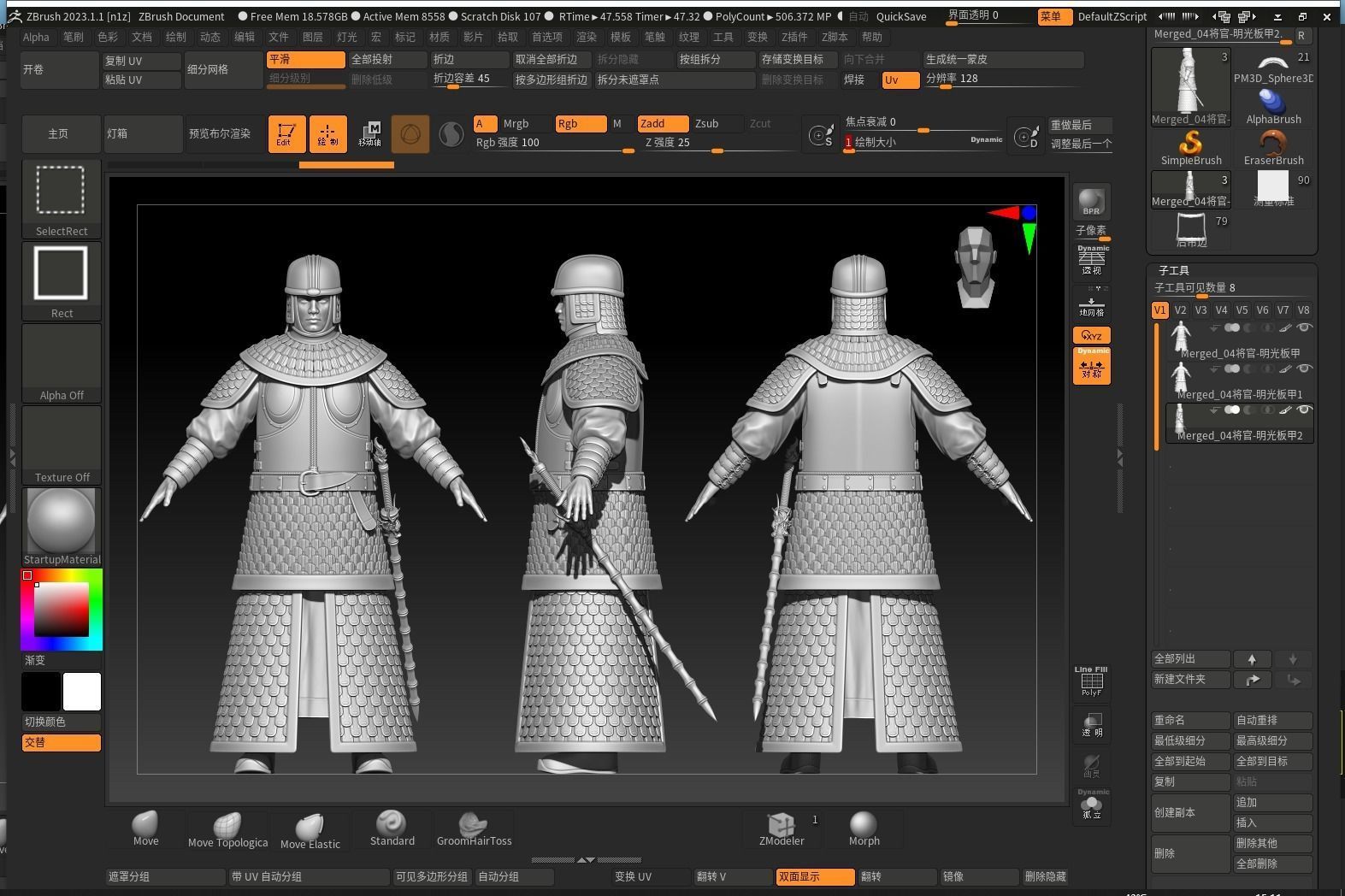The width and height of the screenshot is (1345, 896).
Task: Select the Move Elastic brush
Action: (x=310, y=830)
